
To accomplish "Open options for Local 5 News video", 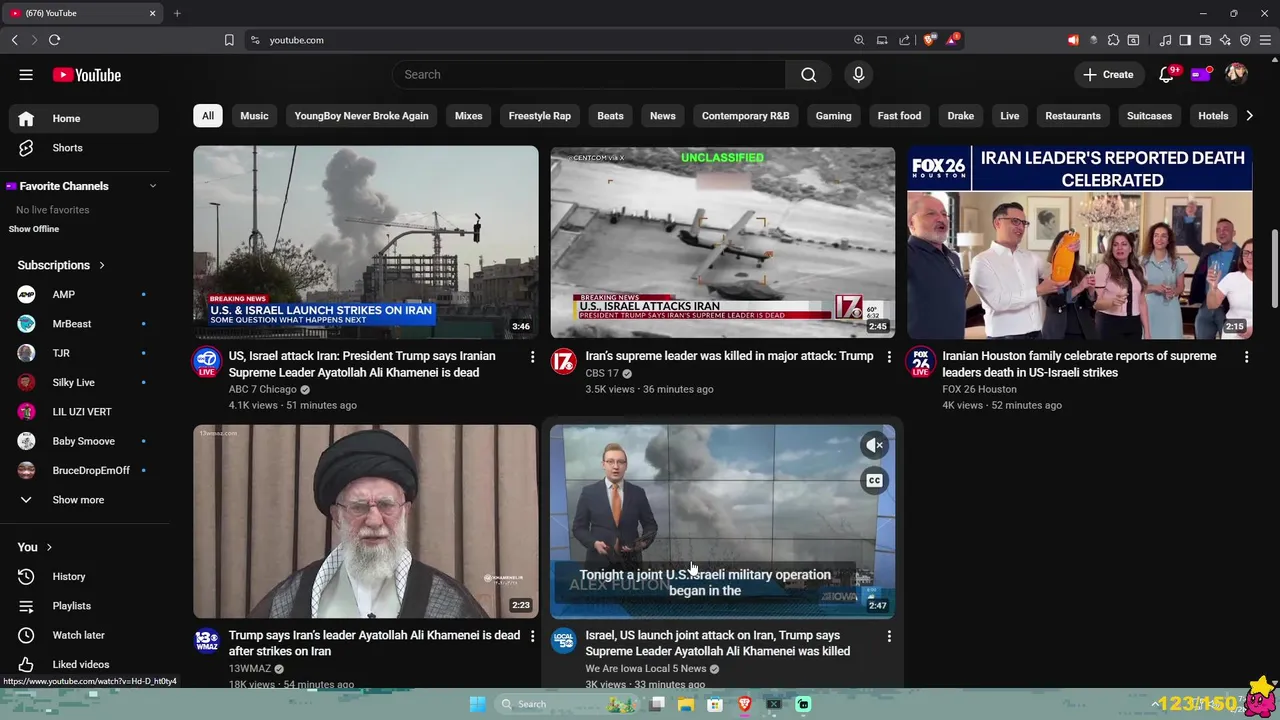I will pos(889,636).
